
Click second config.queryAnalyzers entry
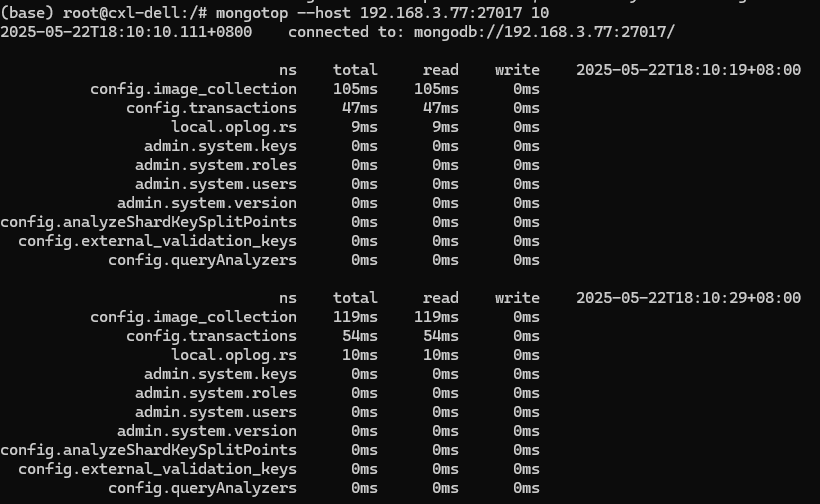(202, 488)
